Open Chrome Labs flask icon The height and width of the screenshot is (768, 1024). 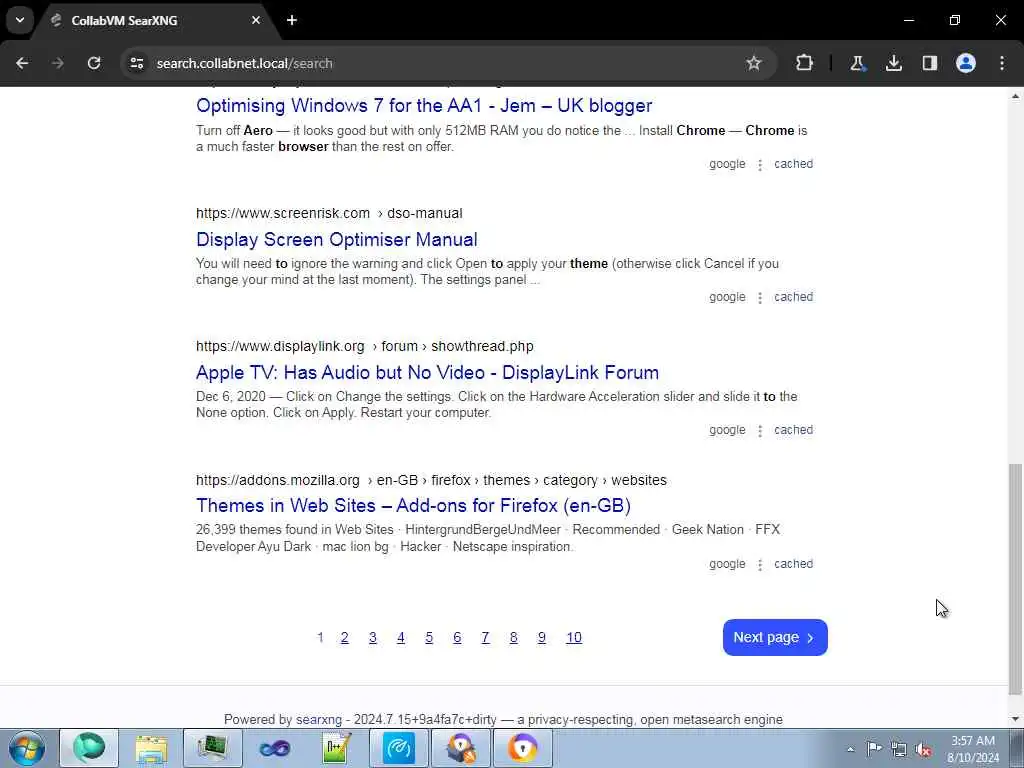(857, 63)
